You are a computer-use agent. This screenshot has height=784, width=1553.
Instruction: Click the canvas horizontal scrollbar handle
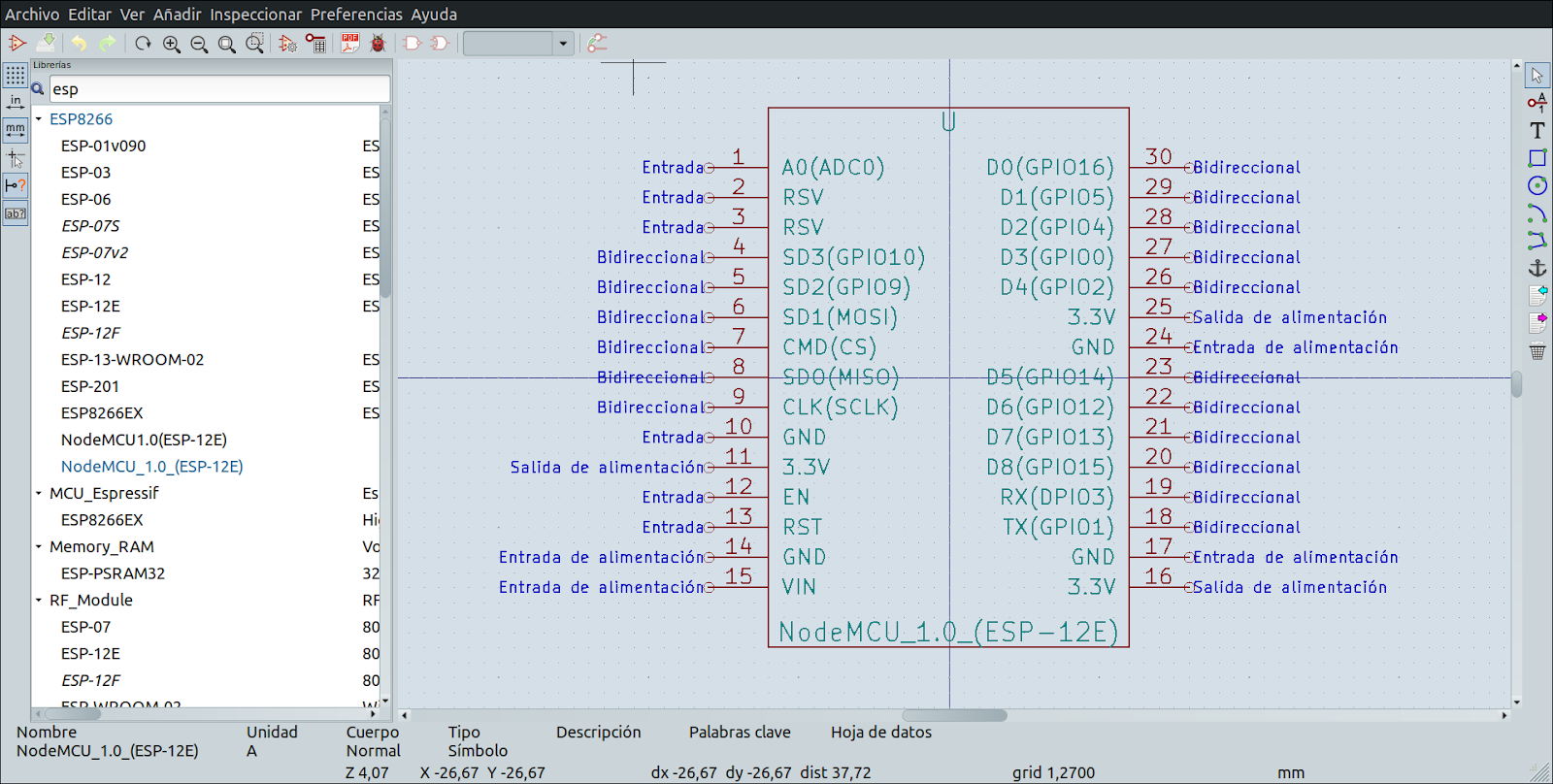coord(954,715)
